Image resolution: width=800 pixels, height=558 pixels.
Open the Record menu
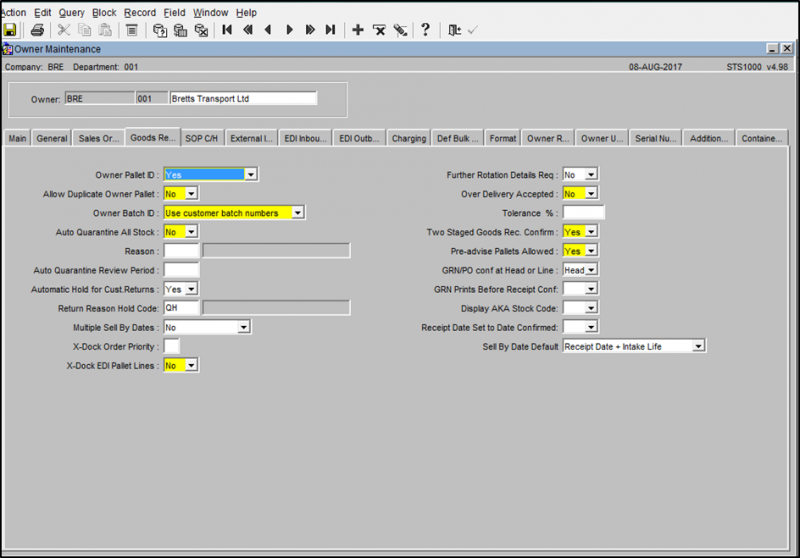coord(140,12)
